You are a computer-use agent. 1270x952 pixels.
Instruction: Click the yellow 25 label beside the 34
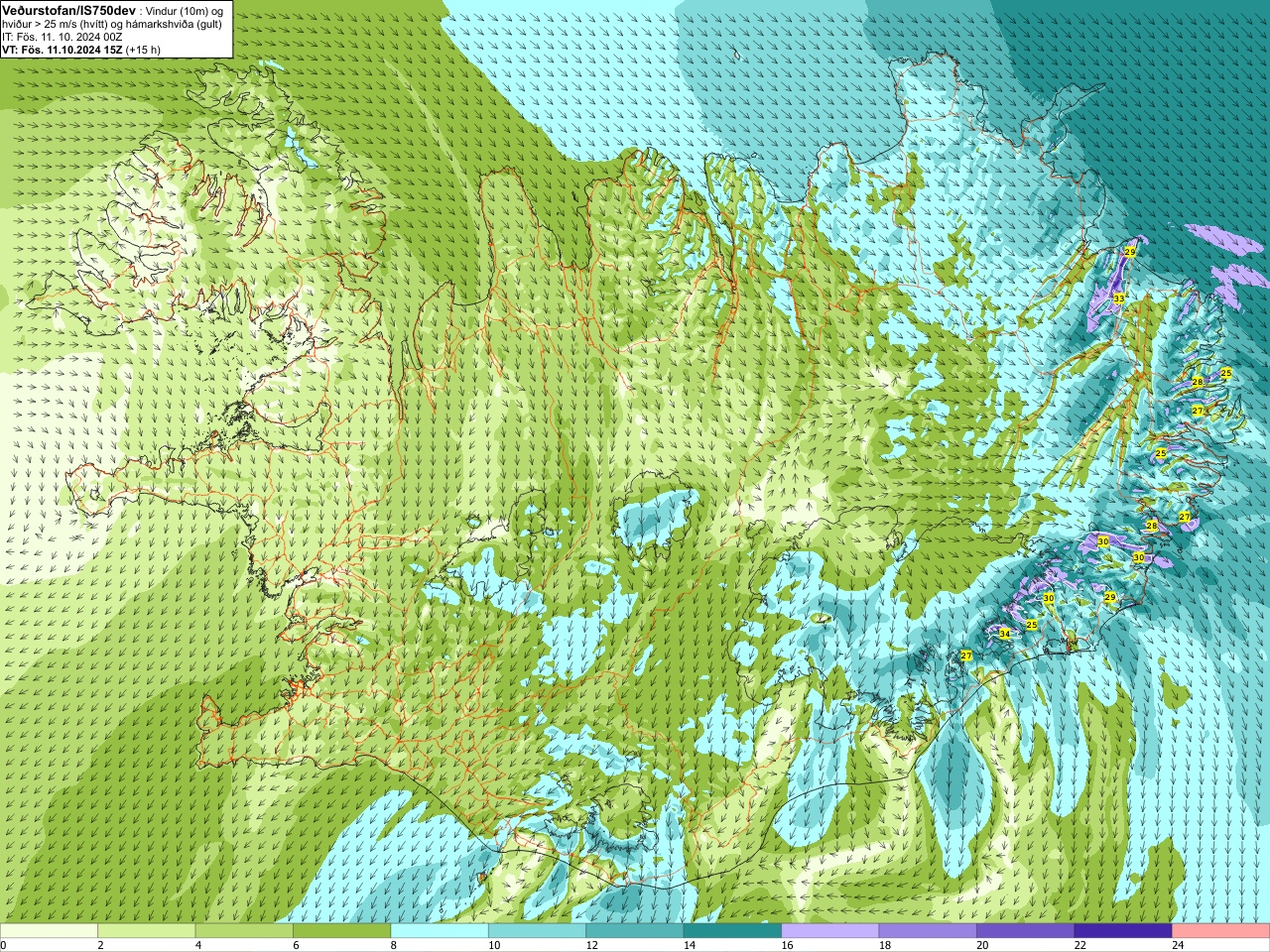point(1031,625)
